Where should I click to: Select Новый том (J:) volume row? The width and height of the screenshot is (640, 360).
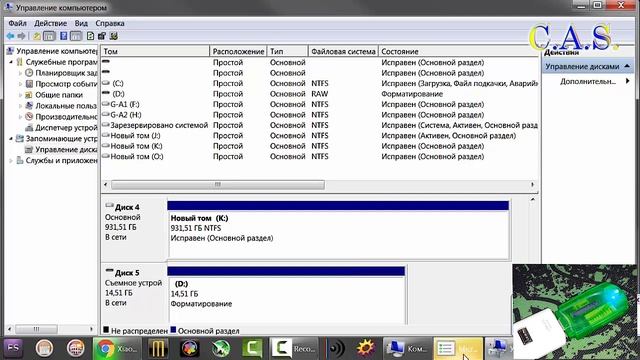pos(320,136)
